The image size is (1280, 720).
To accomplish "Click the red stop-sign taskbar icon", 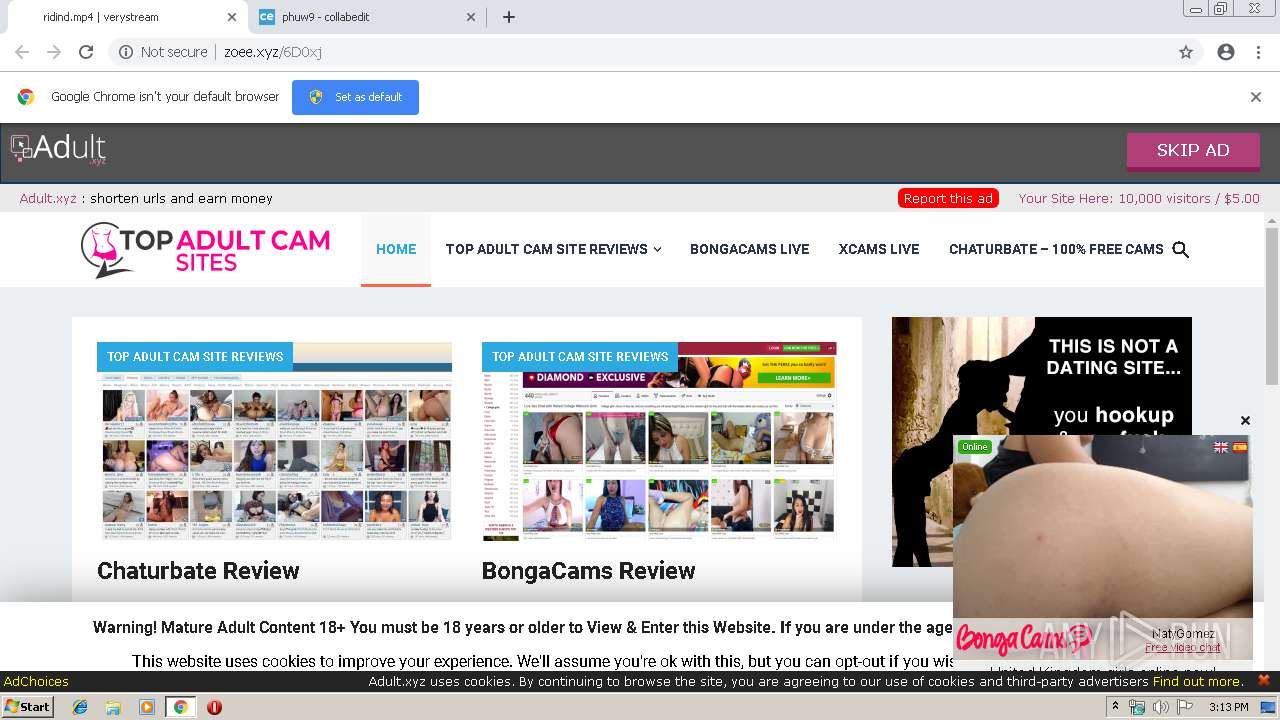I will click(214, 707).
